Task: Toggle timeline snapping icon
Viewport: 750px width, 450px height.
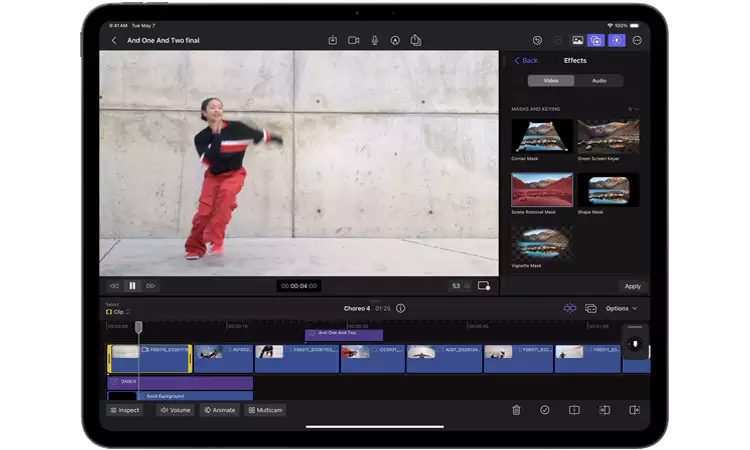Action: (570, 308)
